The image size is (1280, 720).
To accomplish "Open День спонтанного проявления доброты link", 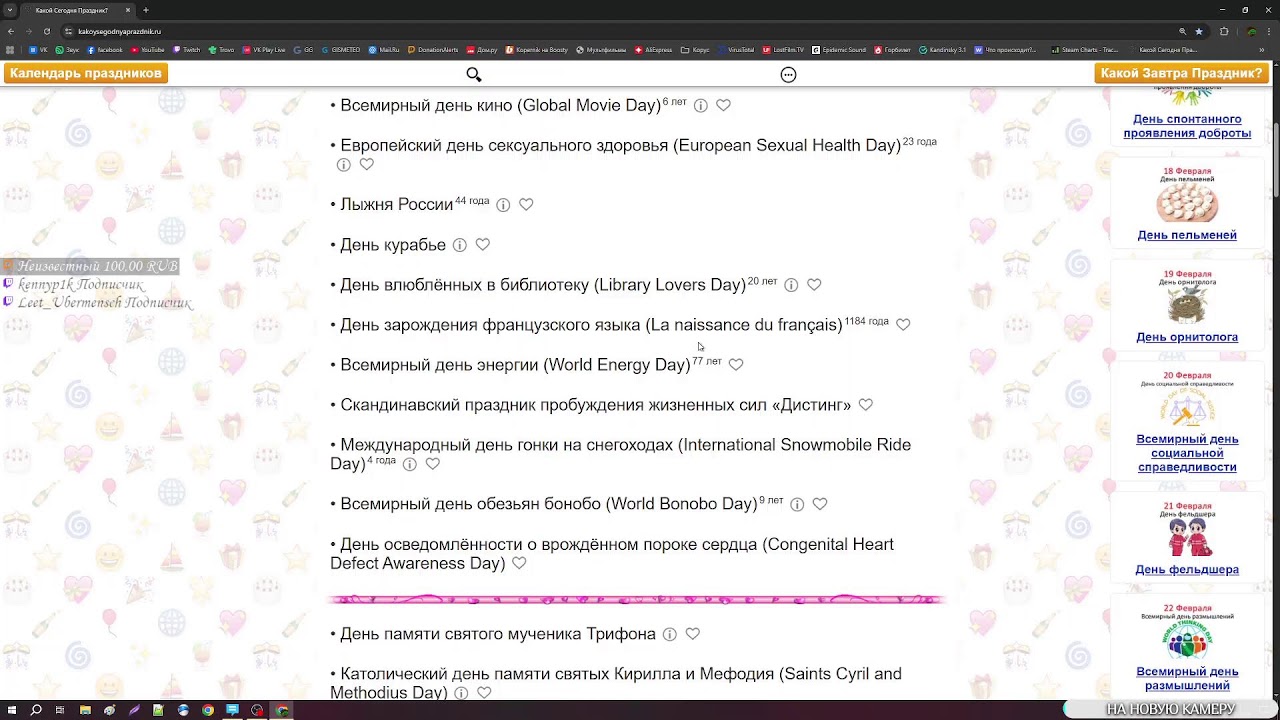I will tap(1187, 126).
